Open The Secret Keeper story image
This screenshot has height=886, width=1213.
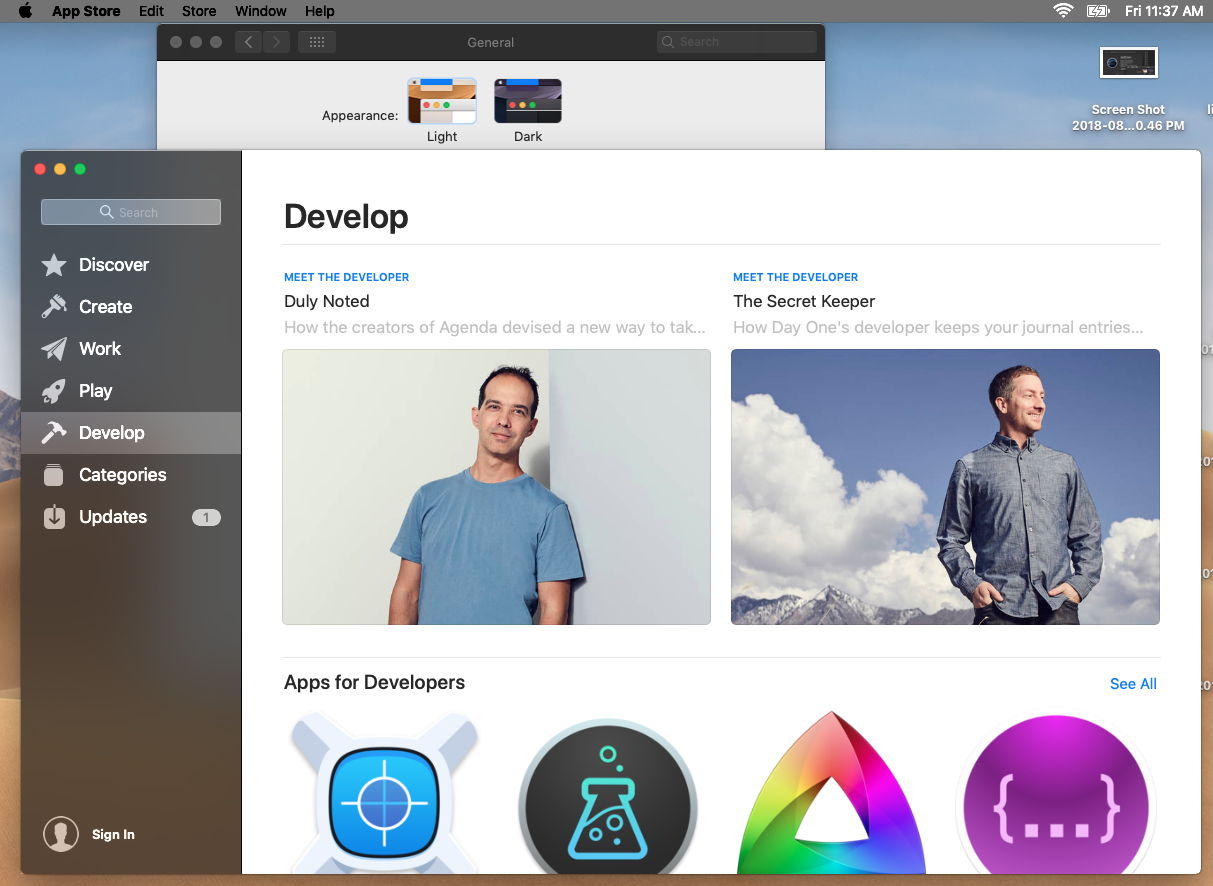tap(945, 487)
